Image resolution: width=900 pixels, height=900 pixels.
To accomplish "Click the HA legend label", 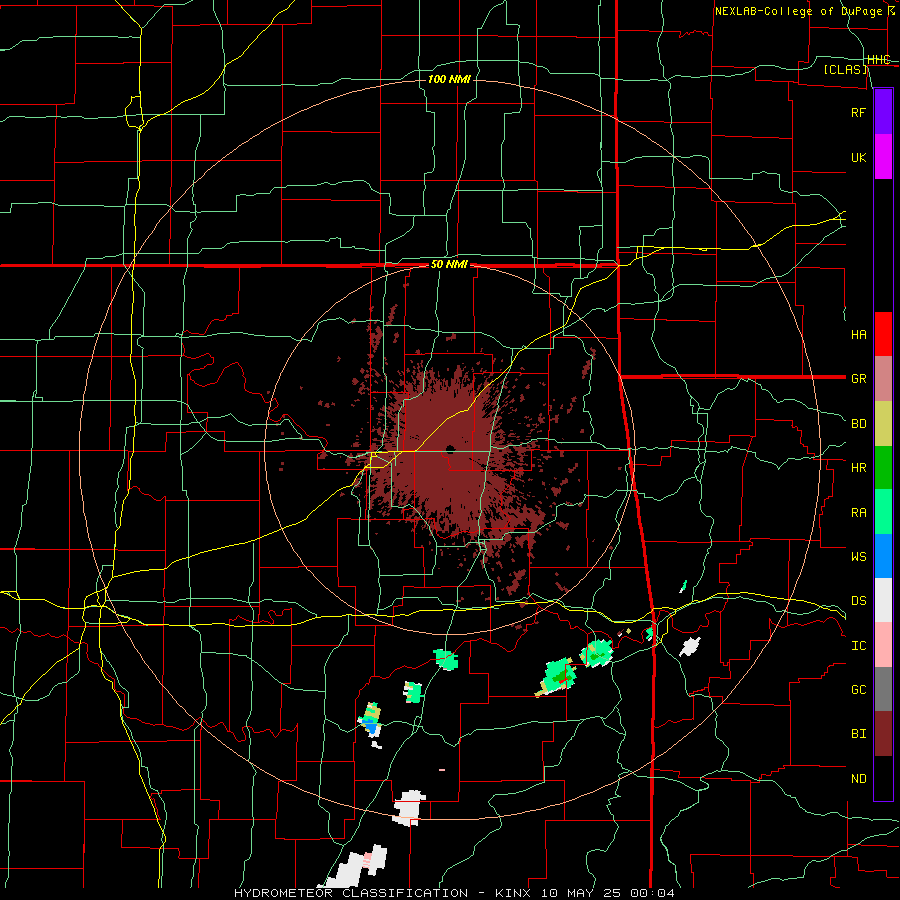I will pos(858,334).
